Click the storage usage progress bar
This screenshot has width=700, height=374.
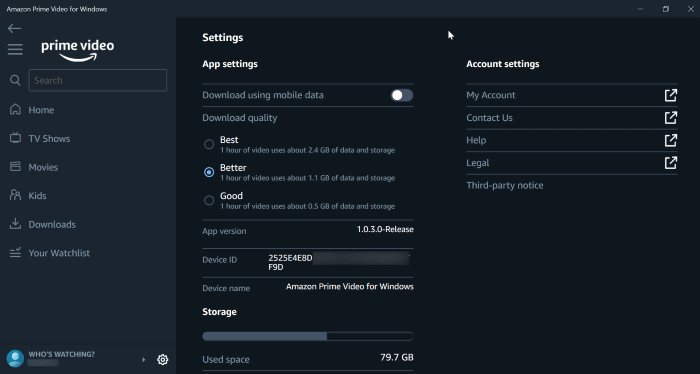[308, 336]
